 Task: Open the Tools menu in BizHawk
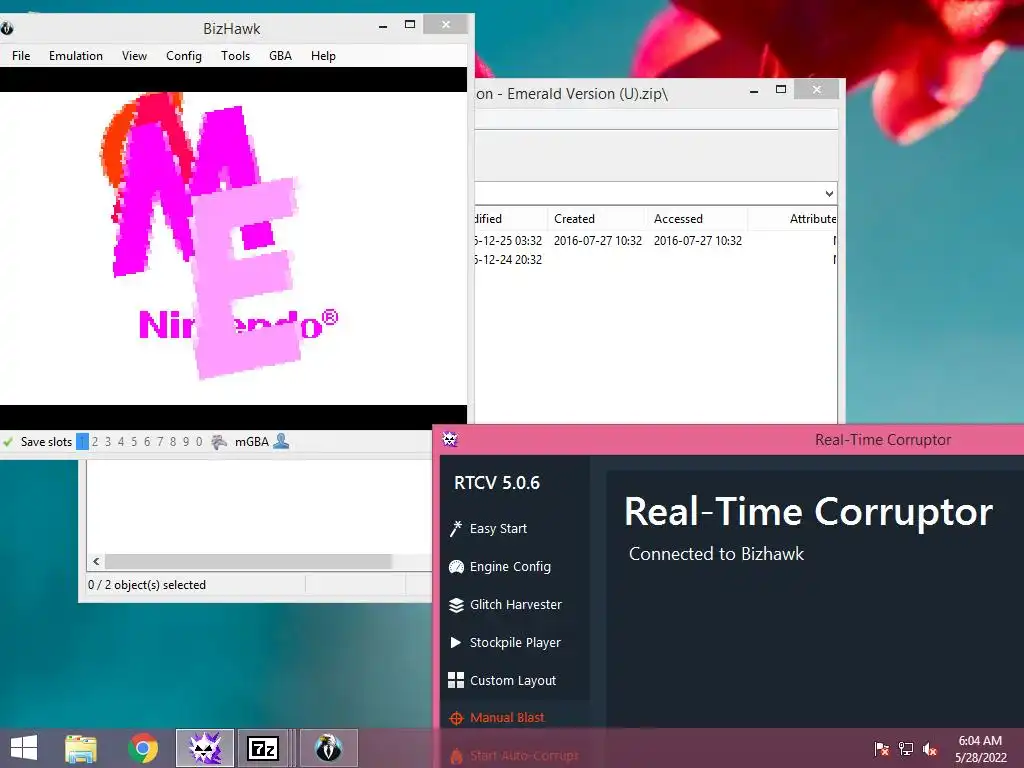pyautogui.click(x=235, y=56)
